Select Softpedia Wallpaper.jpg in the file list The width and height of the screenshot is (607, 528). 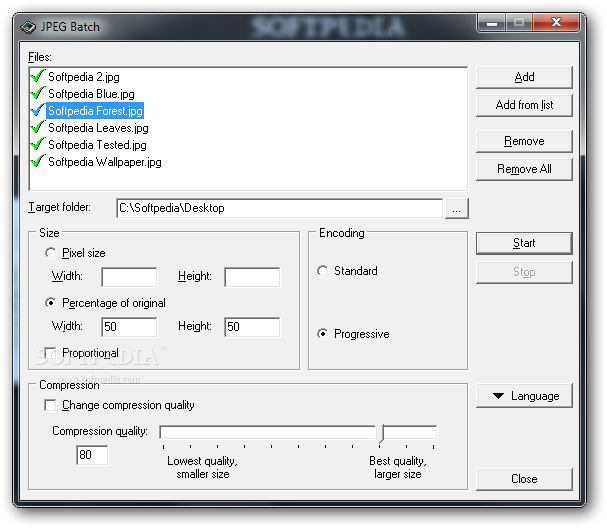(105, 162)
